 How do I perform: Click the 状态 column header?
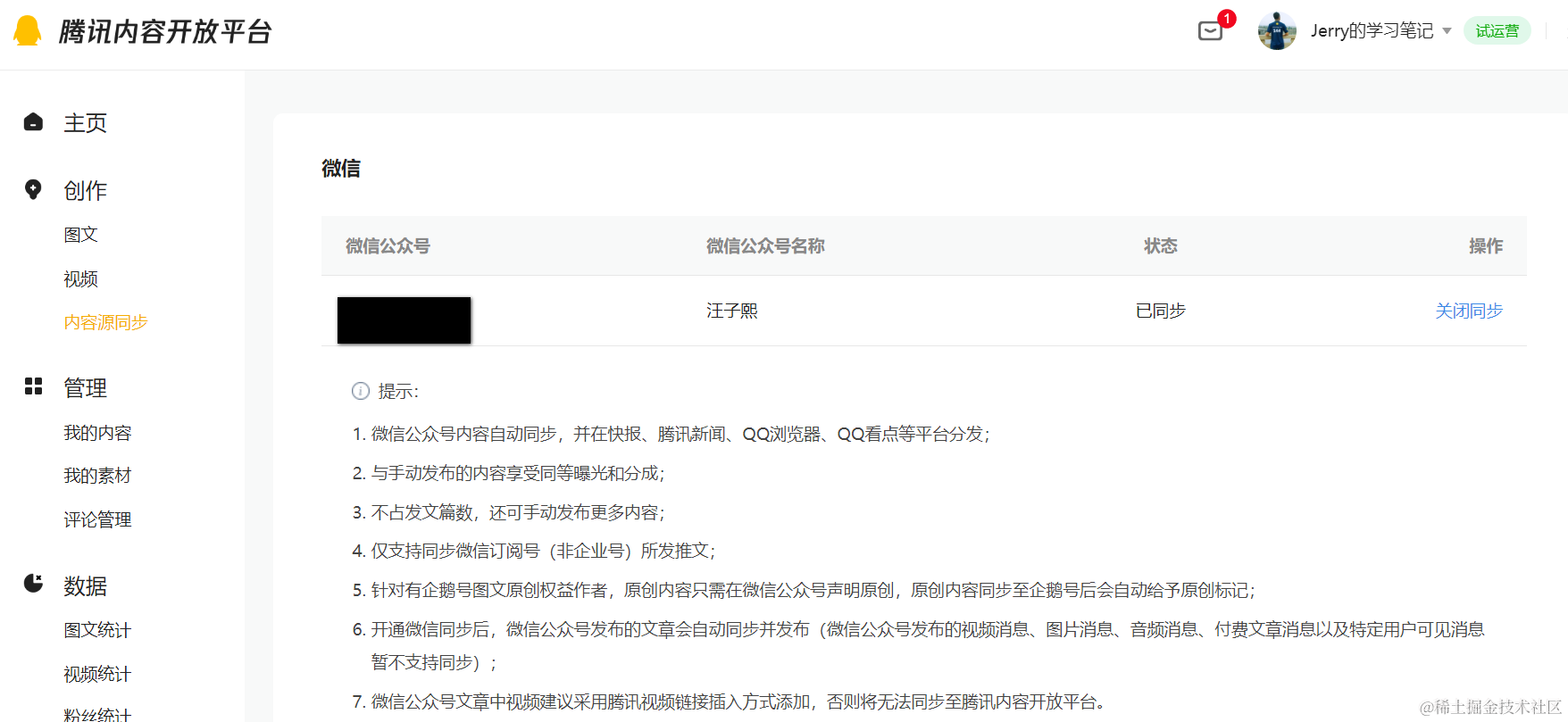click(1161, 245)
